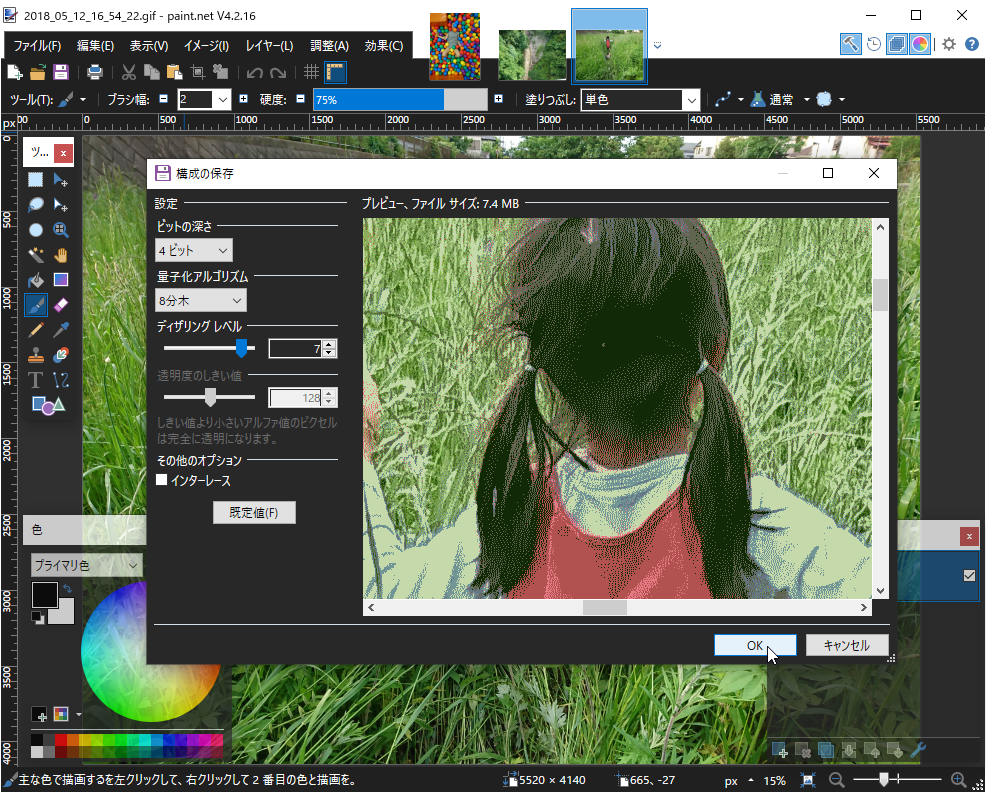The height and width of the screenshot is (793, 986).
Task: Open the レイヤー menu
Action: tap(271, 45)
